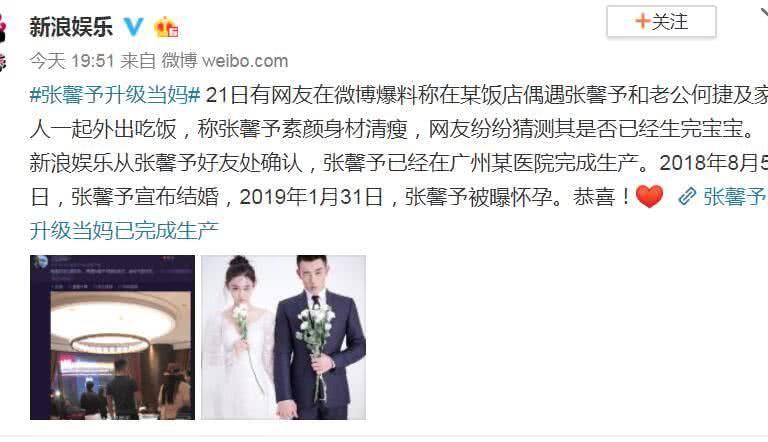Open the 新浪娱乐 account name
768x442 pixels.
coord(71,26)
